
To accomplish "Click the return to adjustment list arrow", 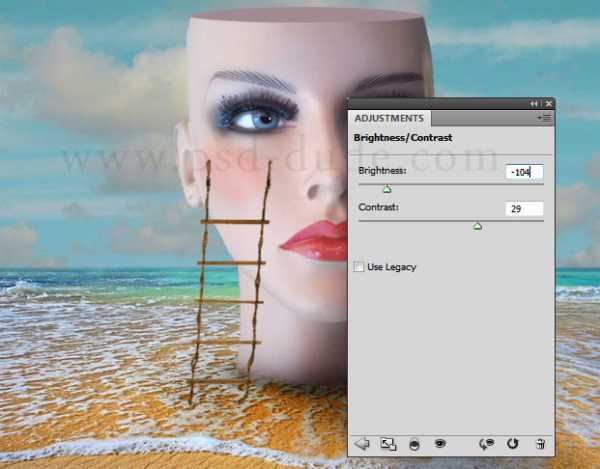I will tap(362, 443).
